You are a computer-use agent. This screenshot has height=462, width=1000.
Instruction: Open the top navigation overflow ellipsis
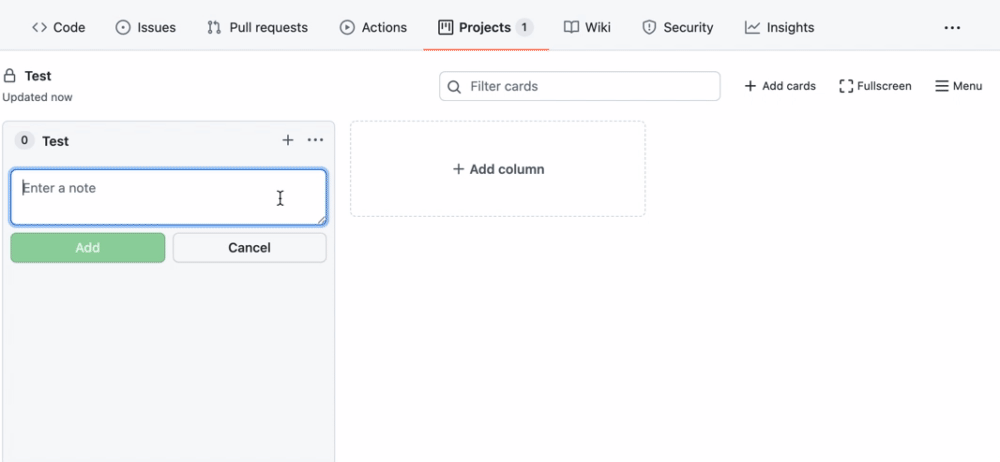point(952,28)
